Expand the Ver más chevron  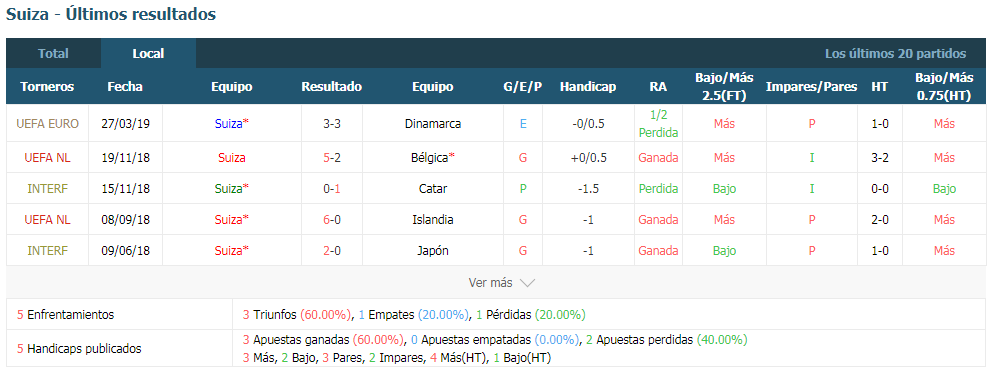527,283
